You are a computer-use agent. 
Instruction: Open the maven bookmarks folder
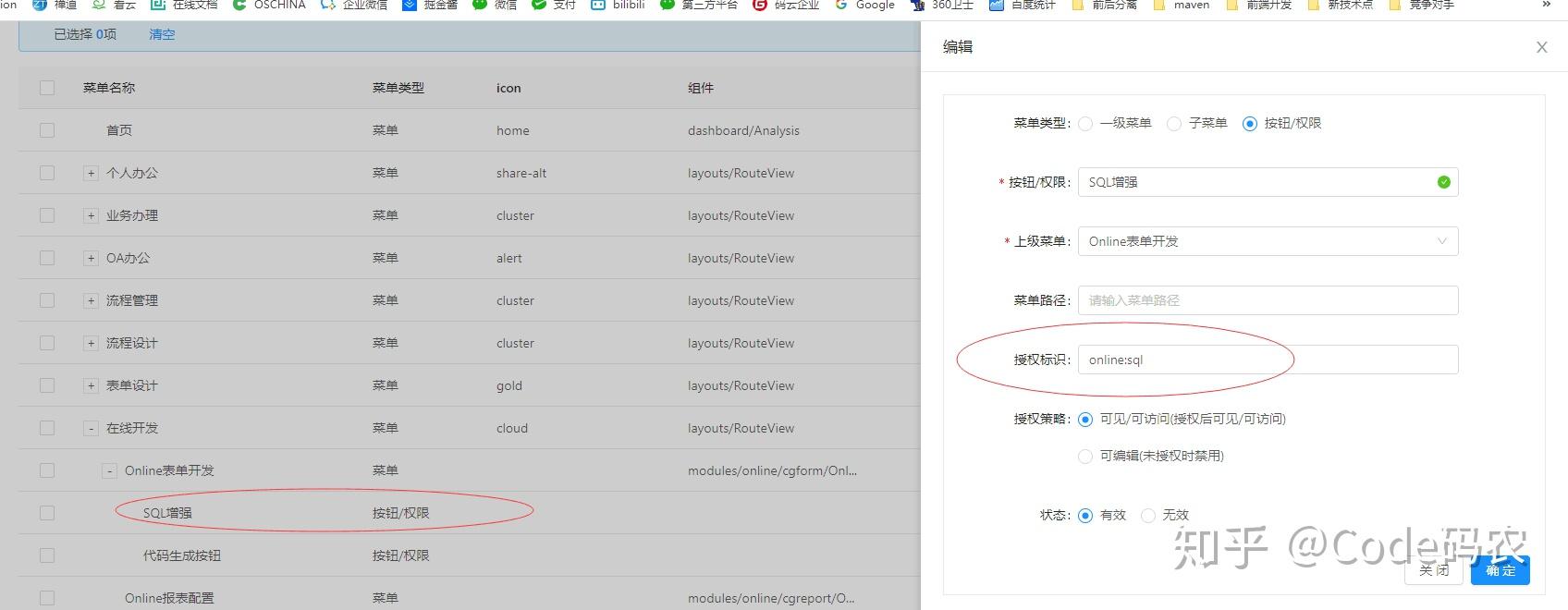click(x=1159, y=5)
